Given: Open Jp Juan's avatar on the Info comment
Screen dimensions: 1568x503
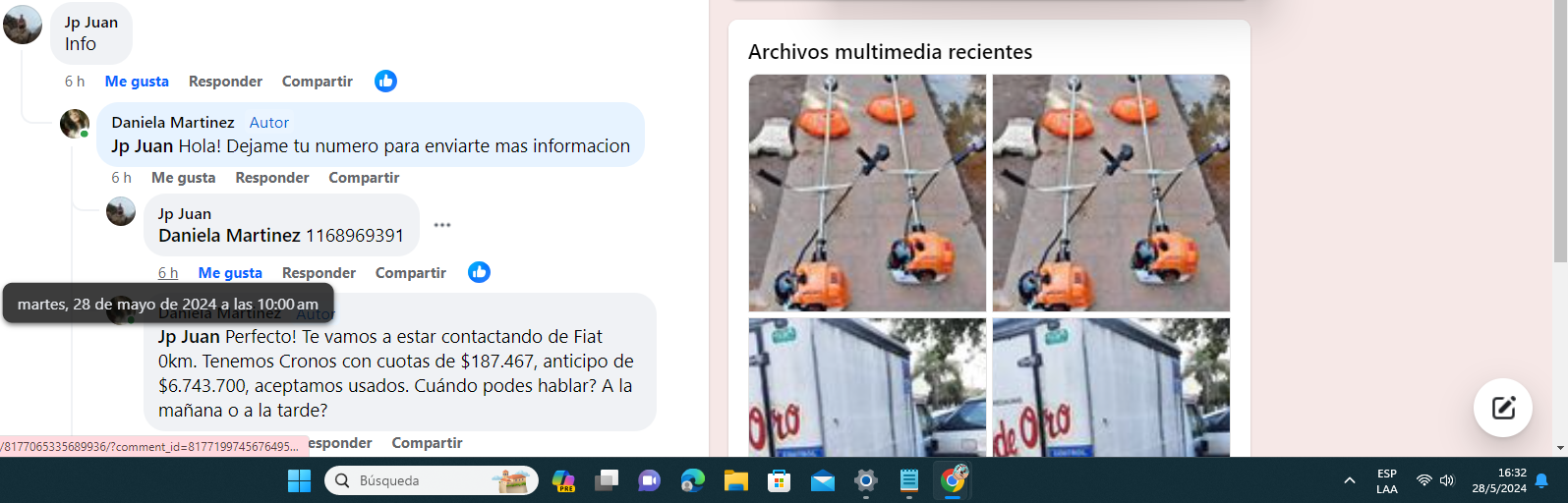Looking at the screenshot, I should point(23,25).
